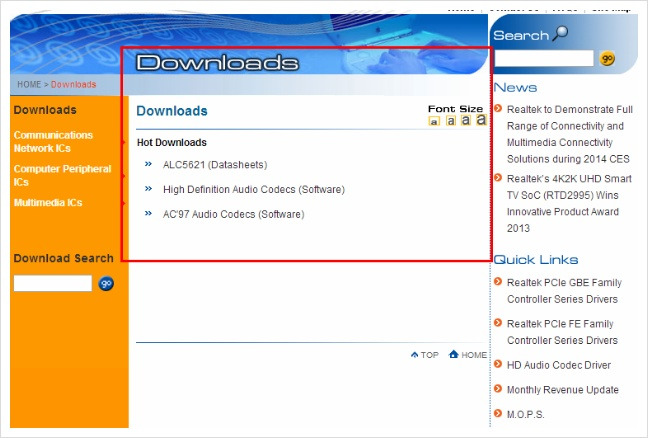This screenshot has height=438, width=648.
Task: Click orange bullet beside PCIe GBE Family link
Action: (498, 281)
